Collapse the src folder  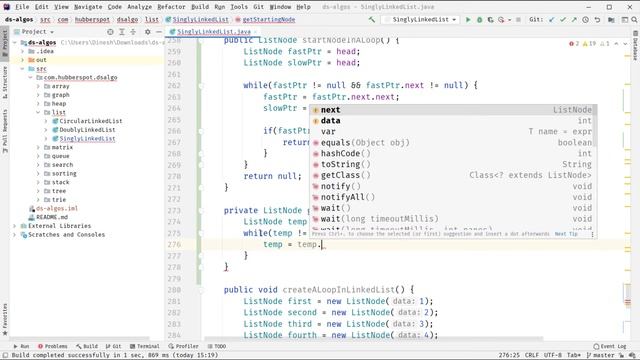coord(22,69)
